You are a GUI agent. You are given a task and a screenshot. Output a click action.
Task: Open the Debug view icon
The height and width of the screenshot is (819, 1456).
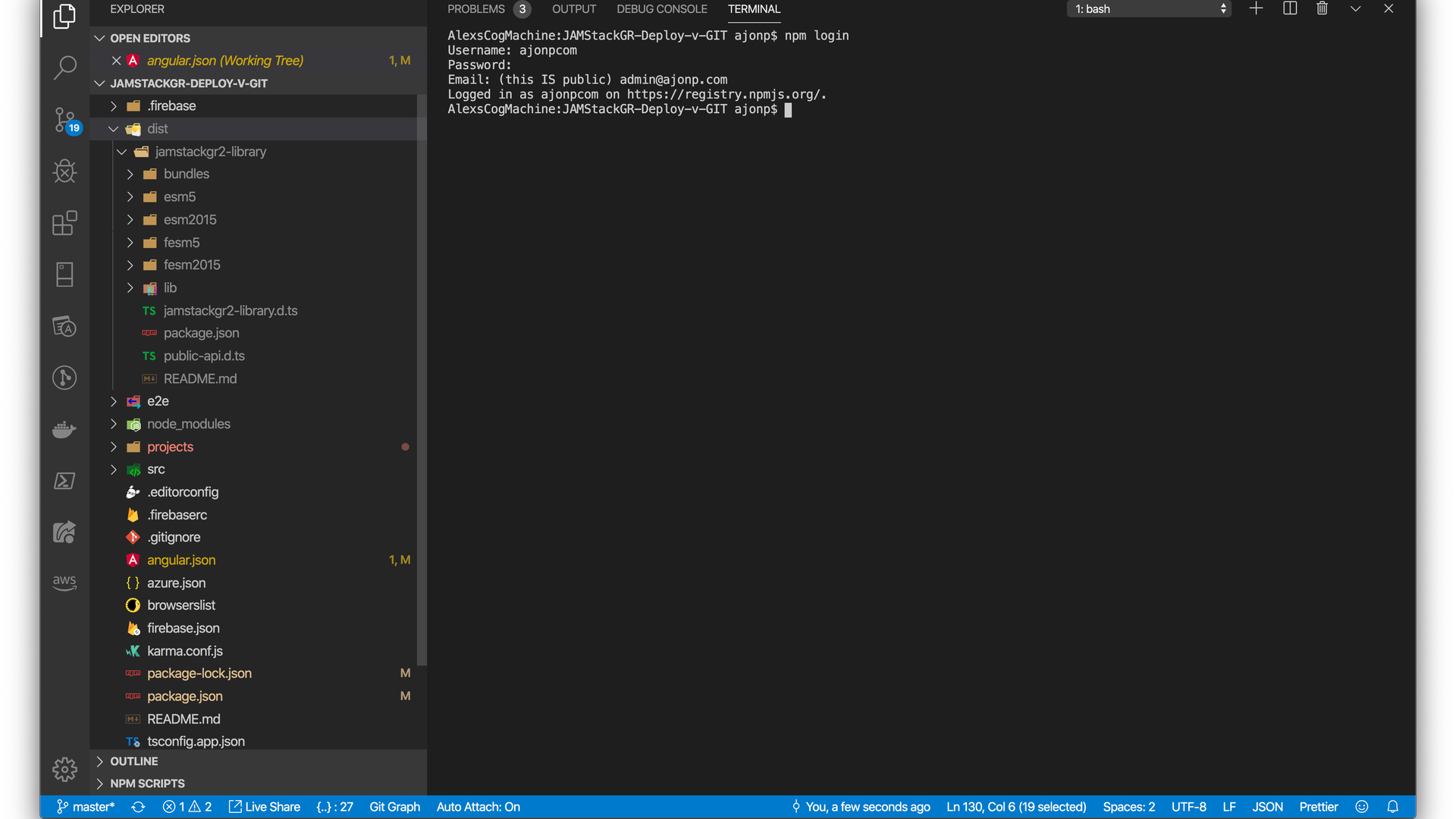(64, 171)
